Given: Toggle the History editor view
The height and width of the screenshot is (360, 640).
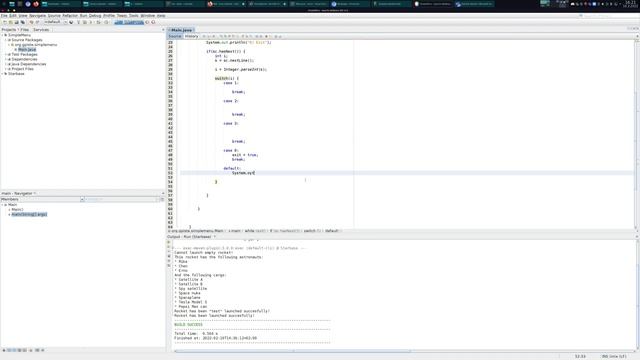Looking at the screenshot, I should pos(191,36).
